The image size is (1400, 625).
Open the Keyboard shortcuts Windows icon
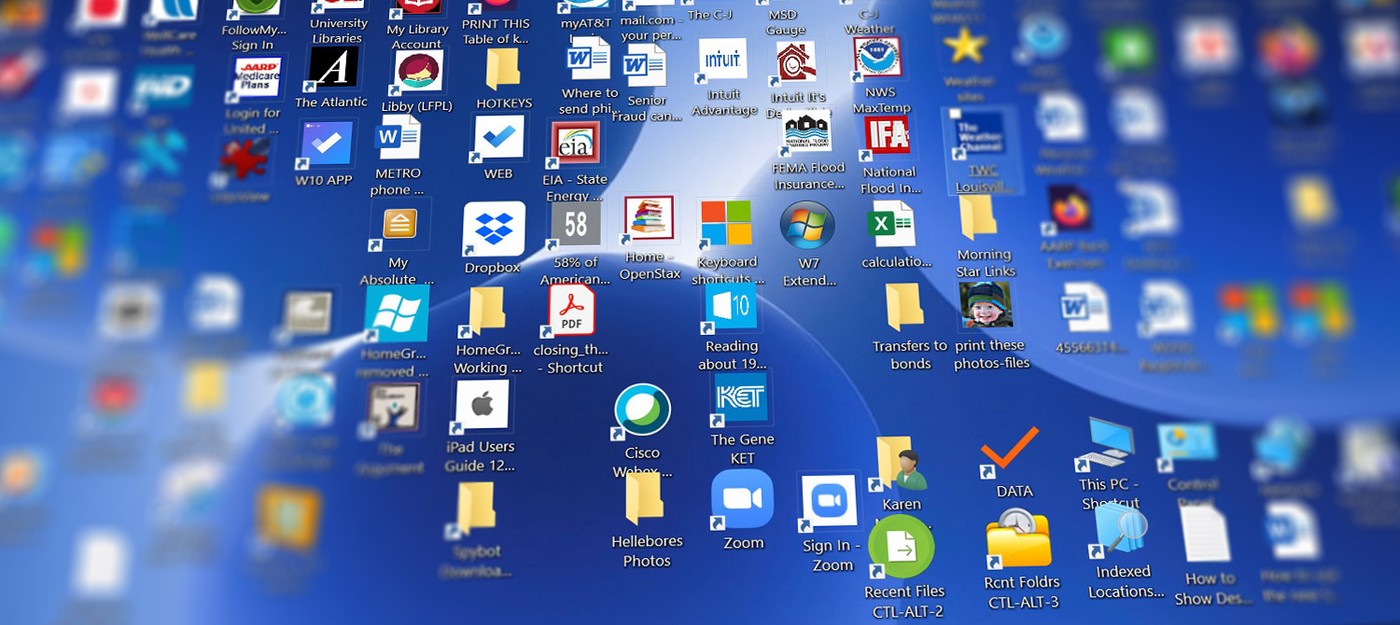tap(726, 224)
